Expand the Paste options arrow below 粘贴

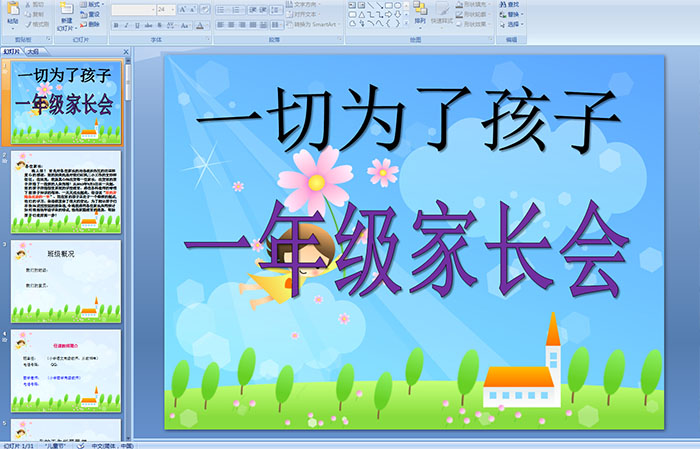pyautogui.click(x=13, y=27)
